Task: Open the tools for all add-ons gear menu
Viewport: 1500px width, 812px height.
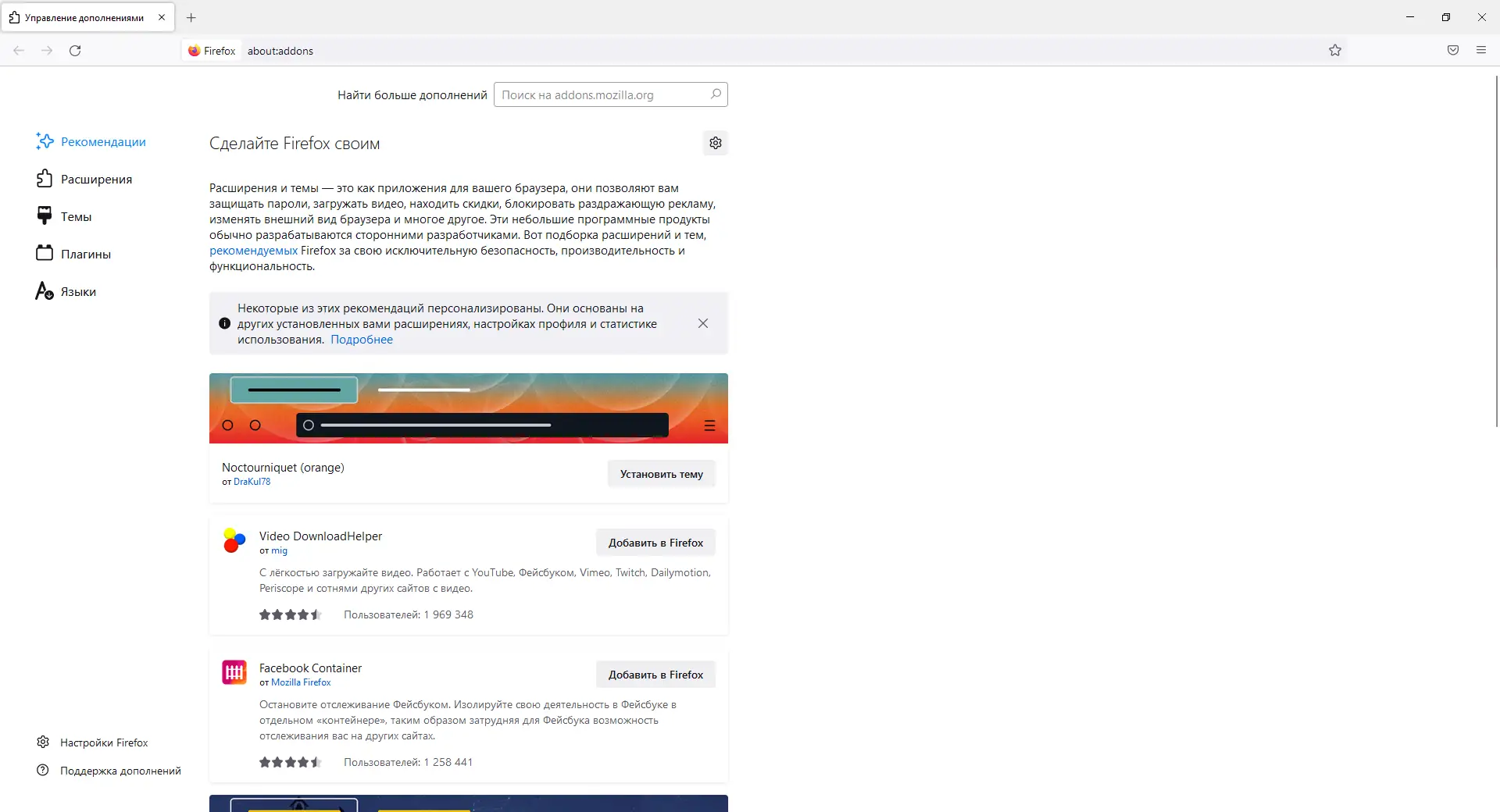Action: tap(715, 143)
